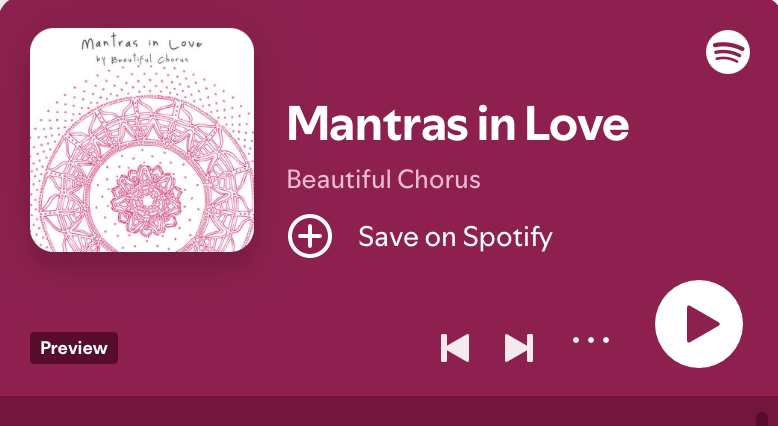
Task: Click the triangle inside the play circle
Action: click(703, 324)
